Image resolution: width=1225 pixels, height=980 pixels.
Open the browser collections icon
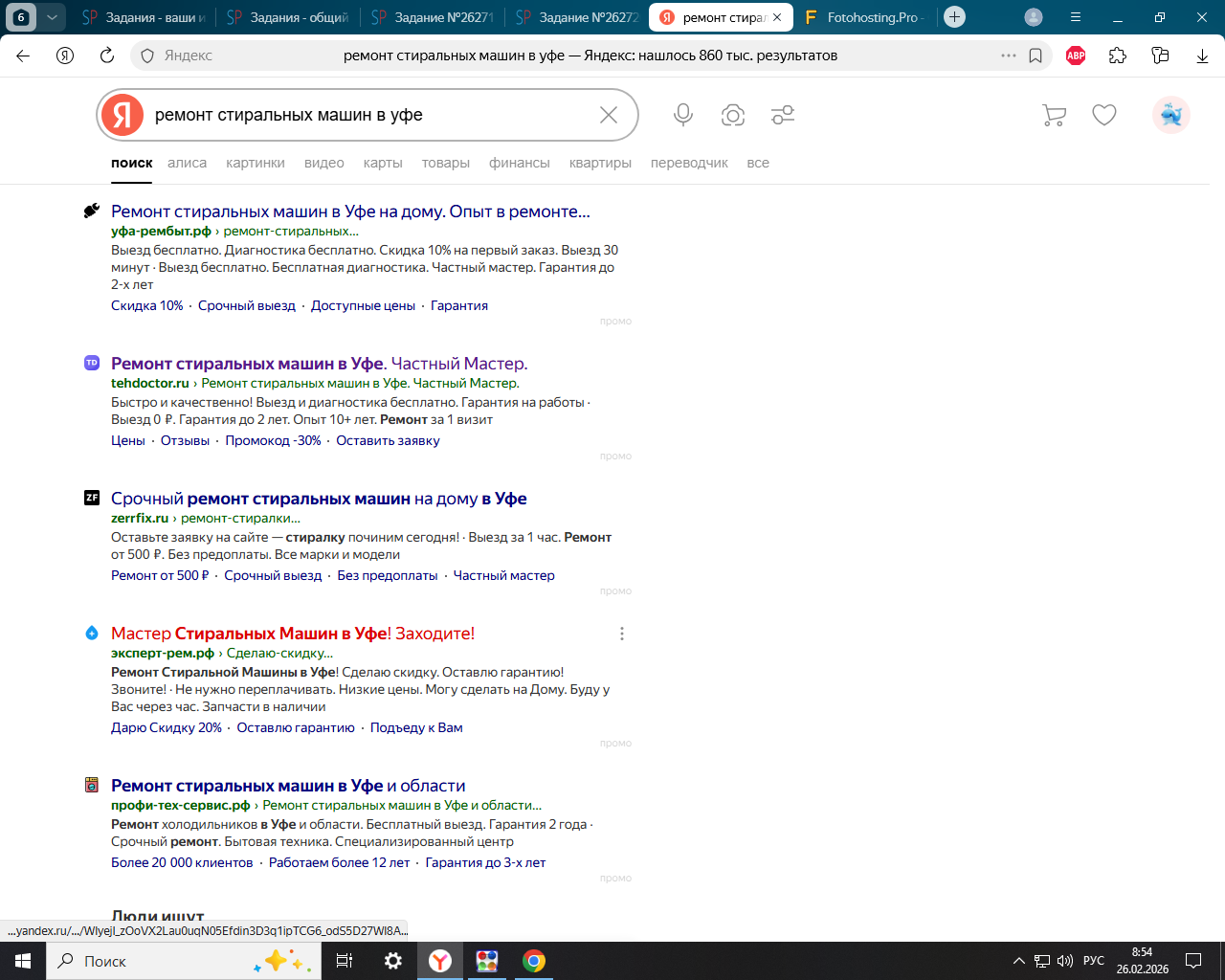1160,56
